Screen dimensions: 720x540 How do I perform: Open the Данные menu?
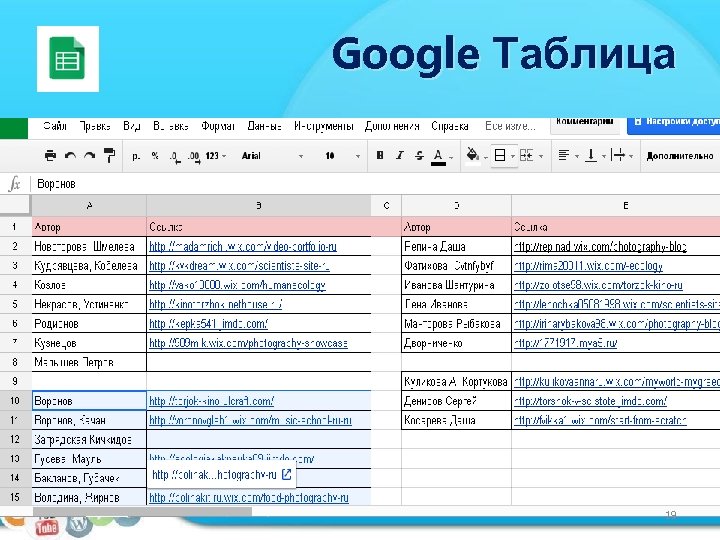pos(264,126)
